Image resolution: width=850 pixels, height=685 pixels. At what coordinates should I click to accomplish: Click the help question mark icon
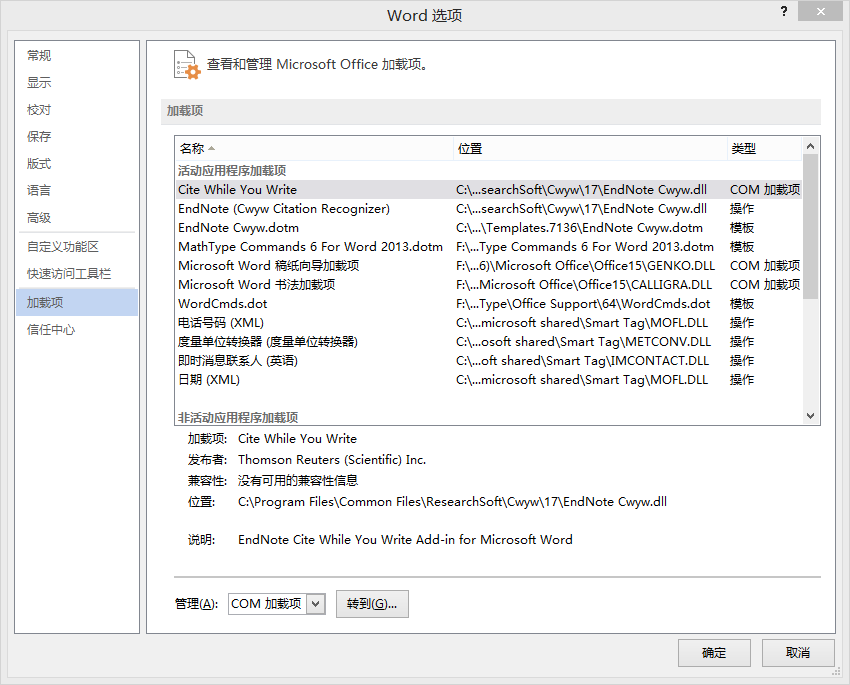(783, 11)
